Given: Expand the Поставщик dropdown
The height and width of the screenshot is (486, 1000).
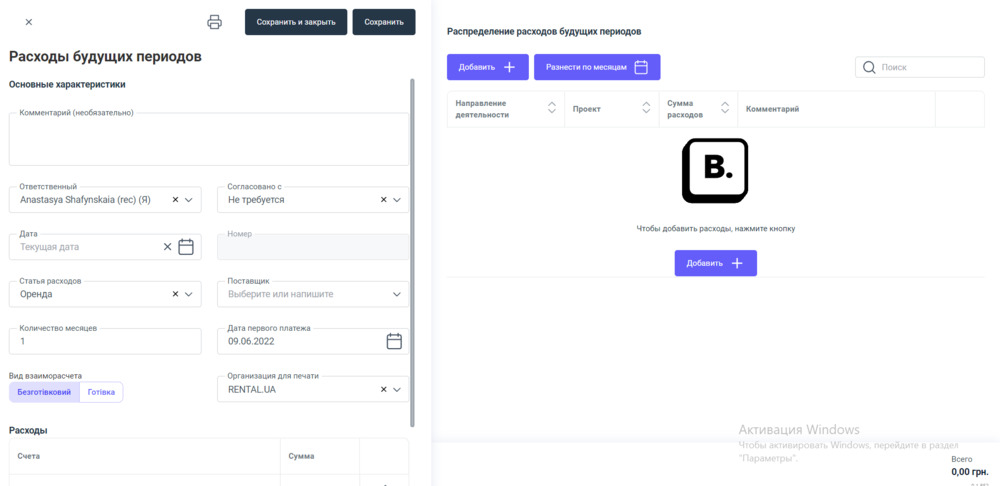Looking at the screenshot, I should 397,295.
